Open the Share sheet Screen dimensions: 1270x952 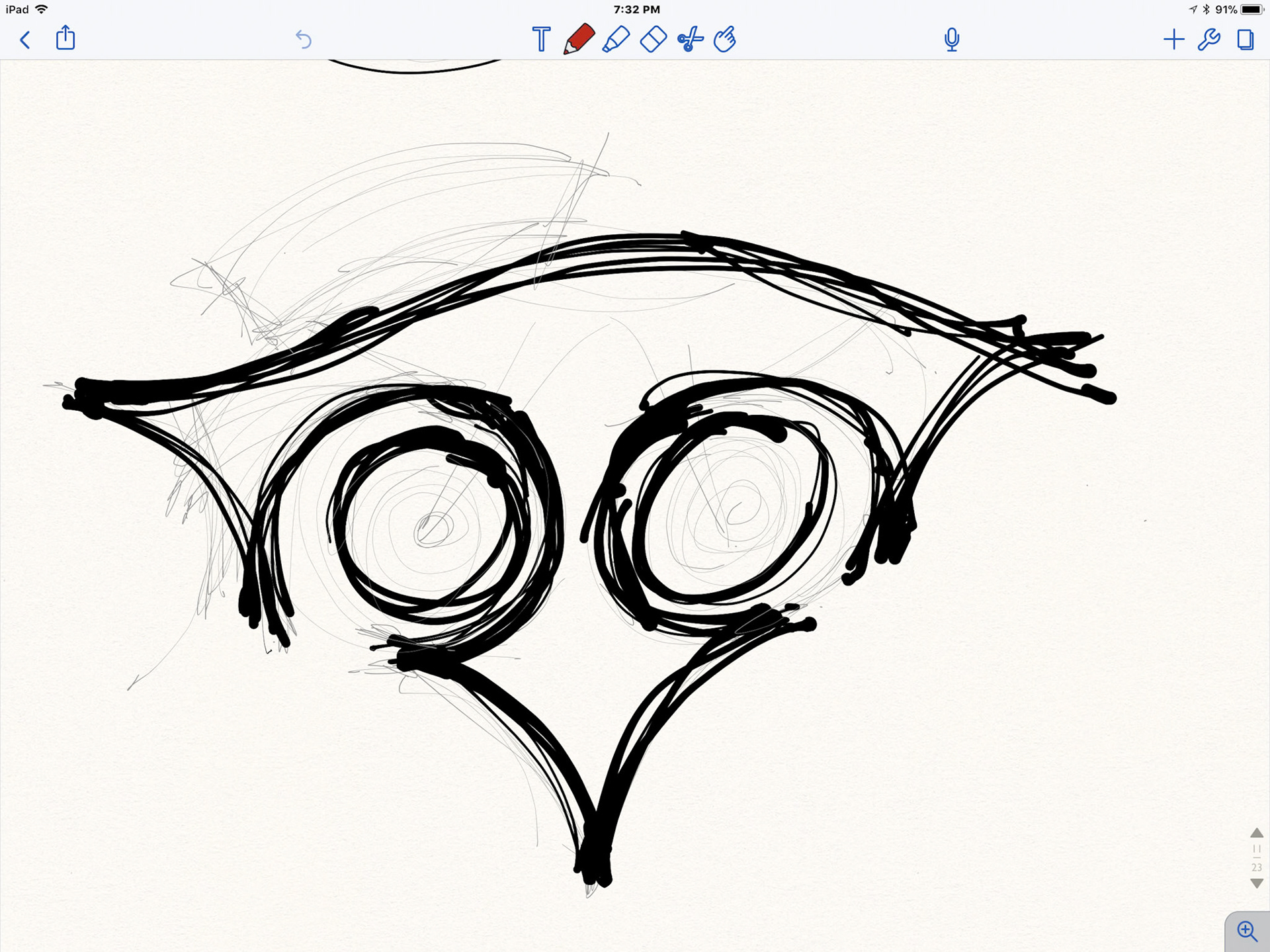(x=64, y=40)
